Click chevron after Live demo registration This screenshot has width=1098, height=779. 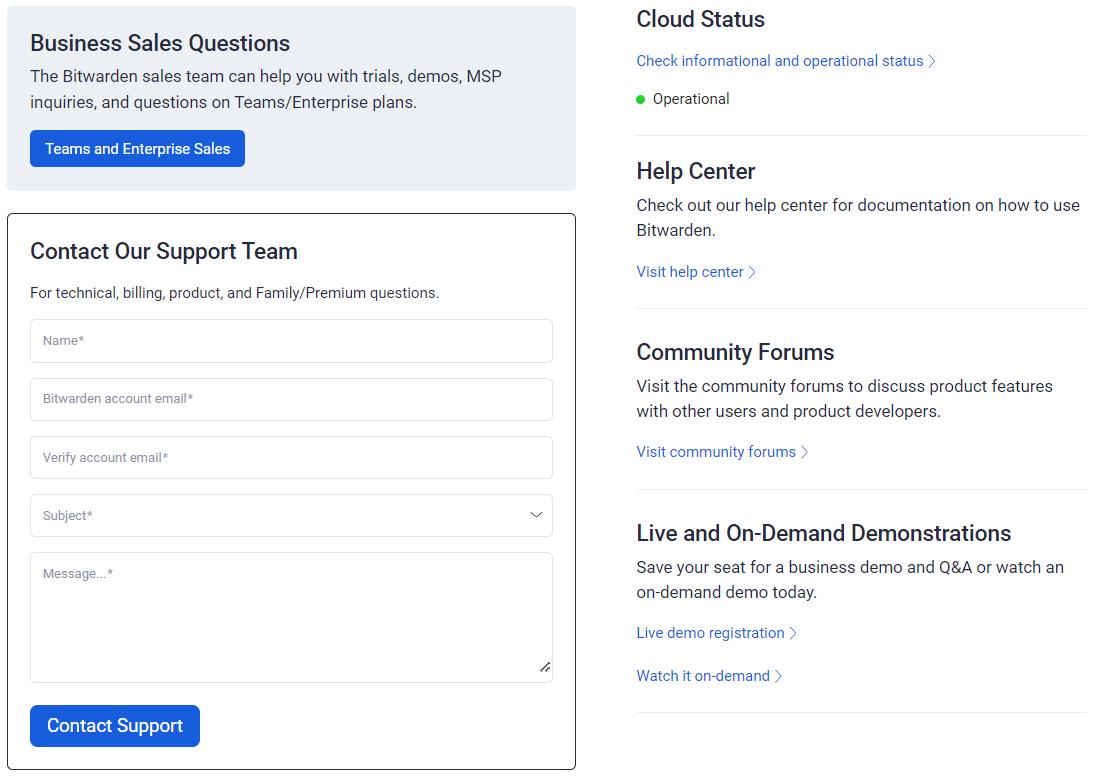pos(793,633)
